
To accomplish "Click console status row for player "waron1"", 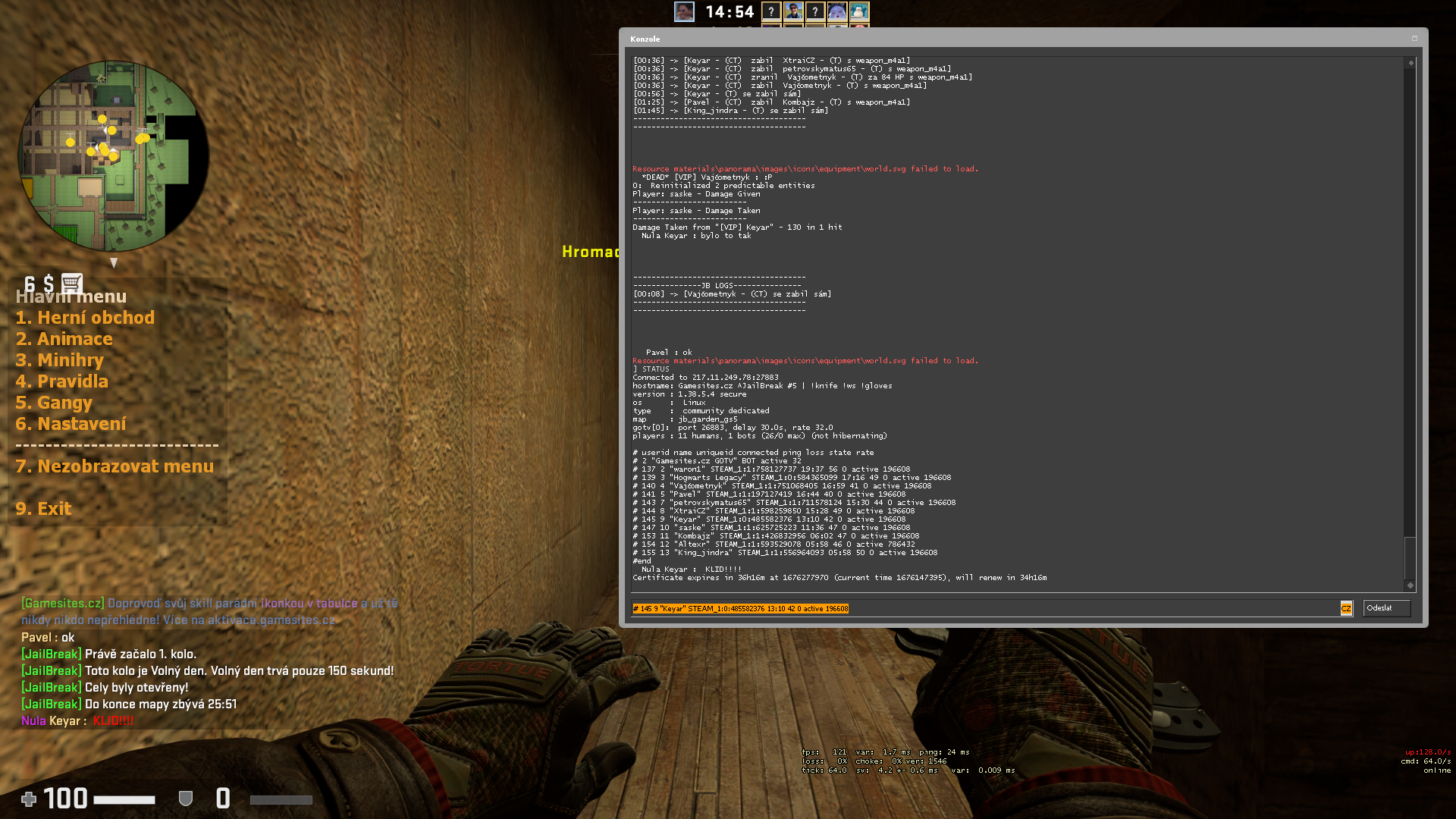I will tap(771, 469).
